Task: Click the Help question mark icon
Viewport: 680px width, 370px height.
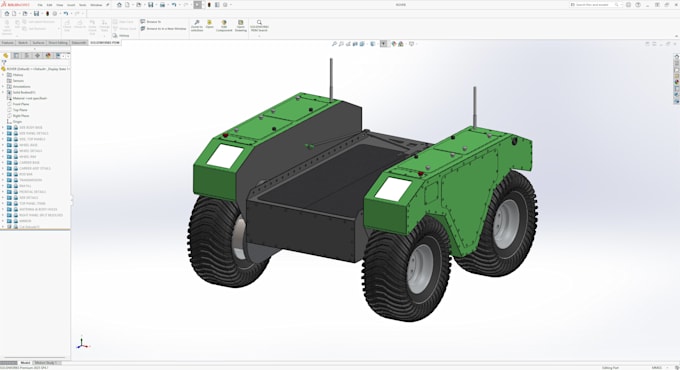Action: 638,5
